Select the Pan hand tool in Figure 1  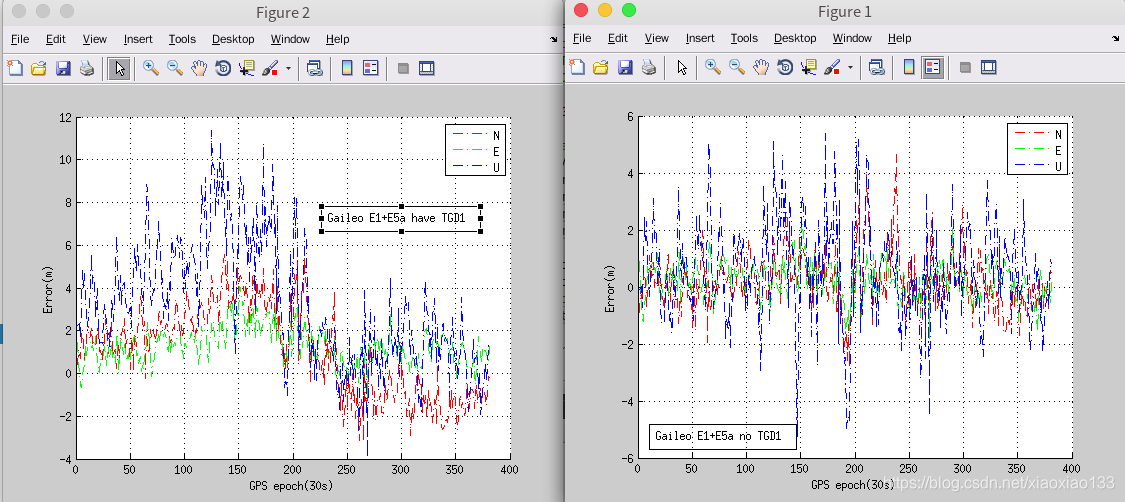[761, 67]
